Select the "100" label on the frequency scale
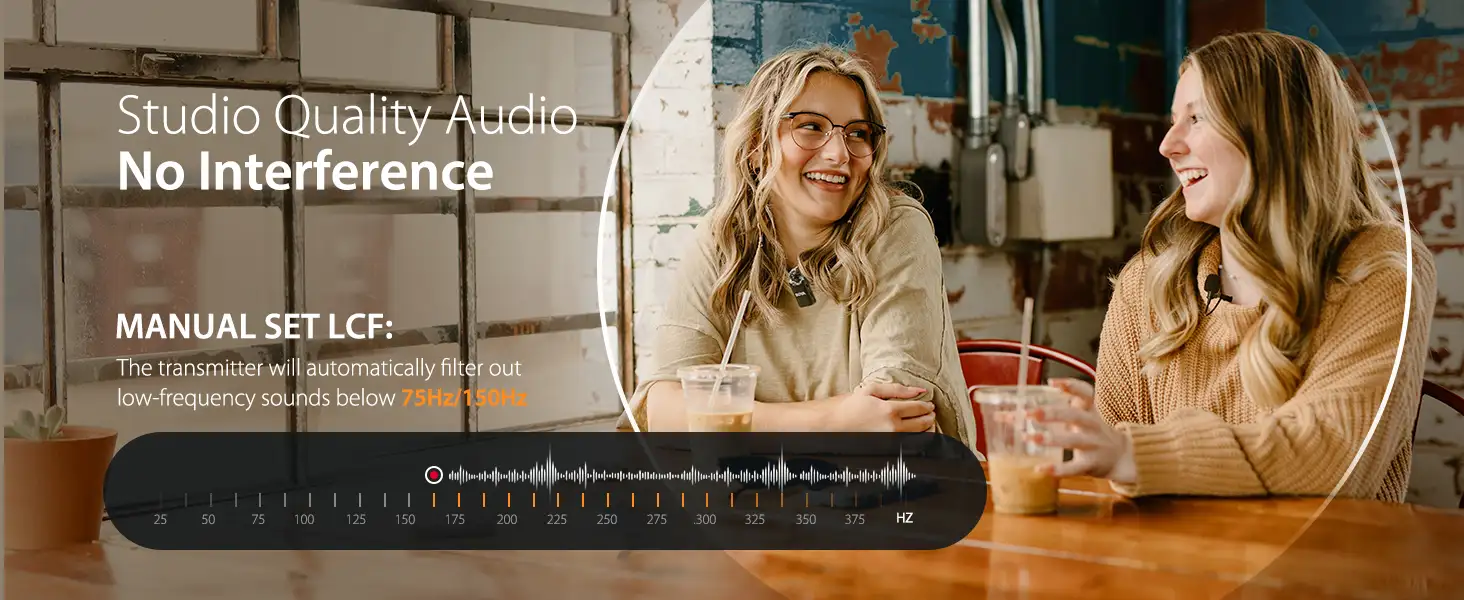 coord(304,519)
